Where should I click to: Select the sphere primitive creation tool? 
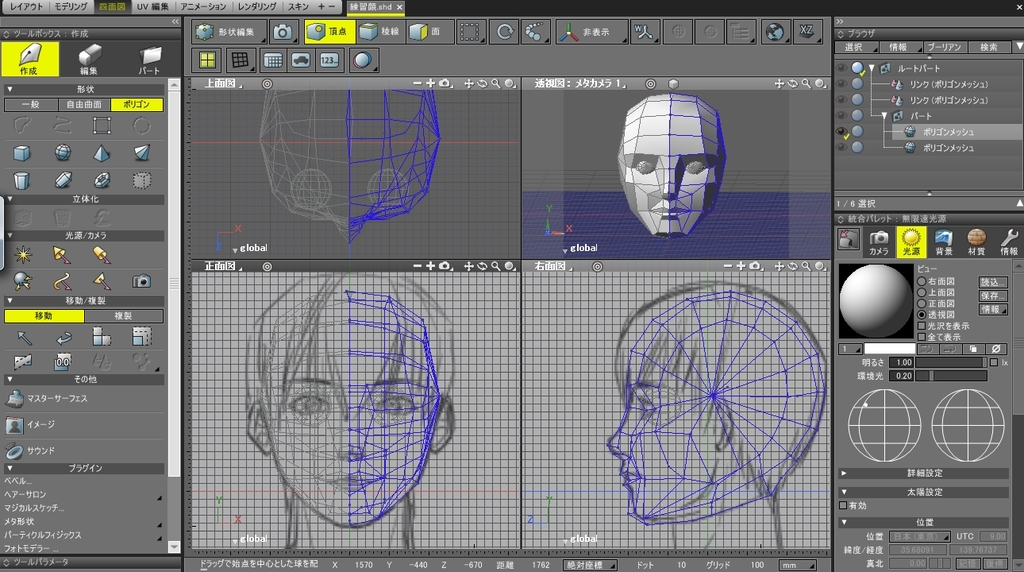[x=62, y=153]
